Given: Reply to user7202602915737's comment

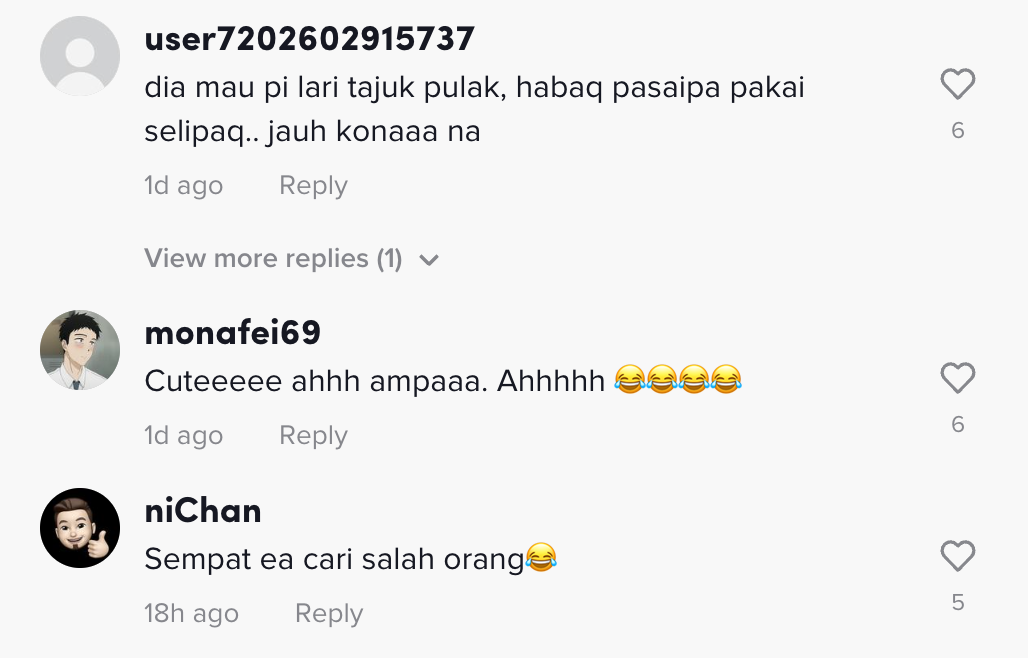Looking at the screenshot, I should pyautogui.click(x=313, y=186).
